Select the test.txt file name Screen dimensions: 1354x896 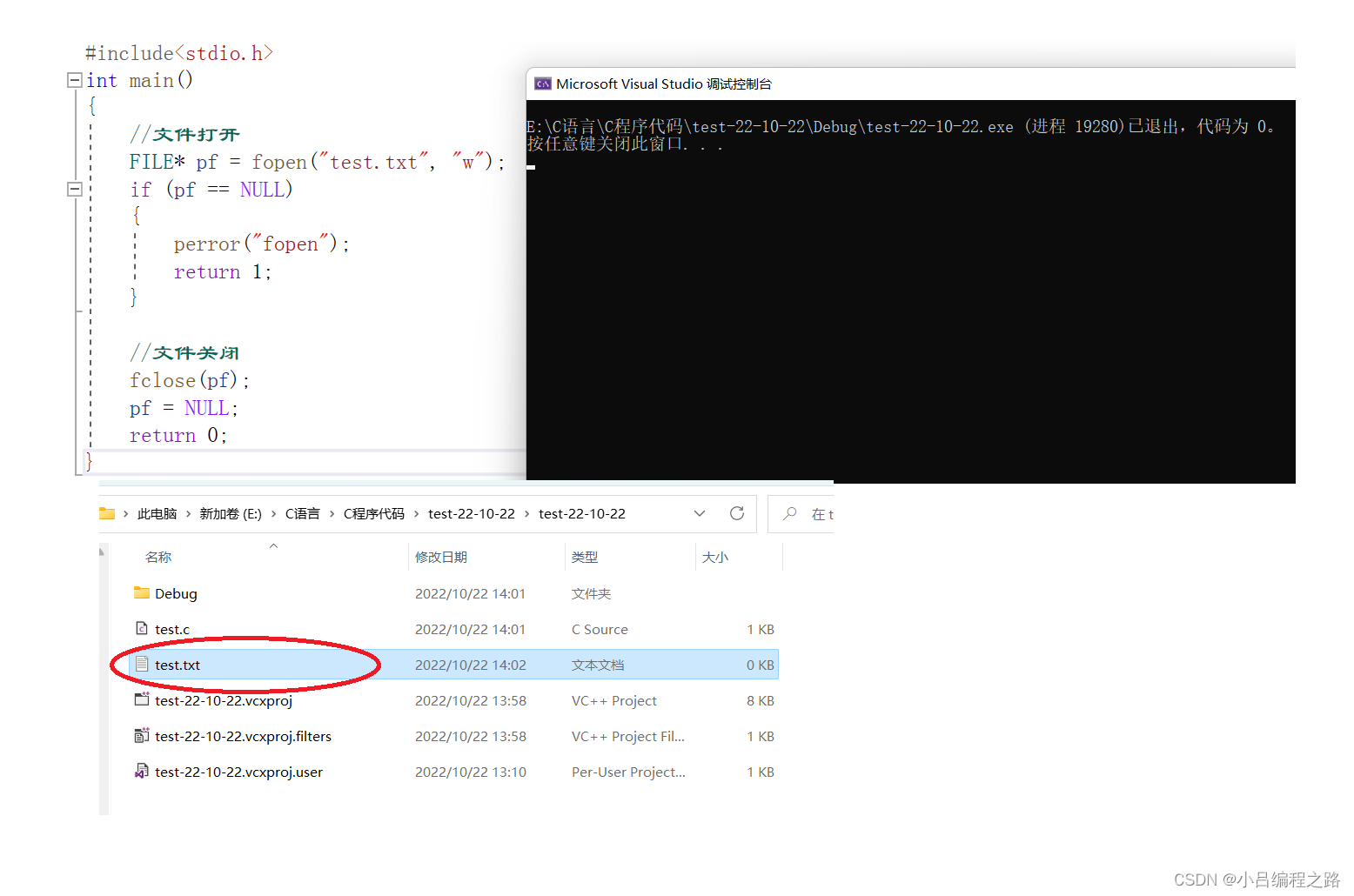coord(178,665)
